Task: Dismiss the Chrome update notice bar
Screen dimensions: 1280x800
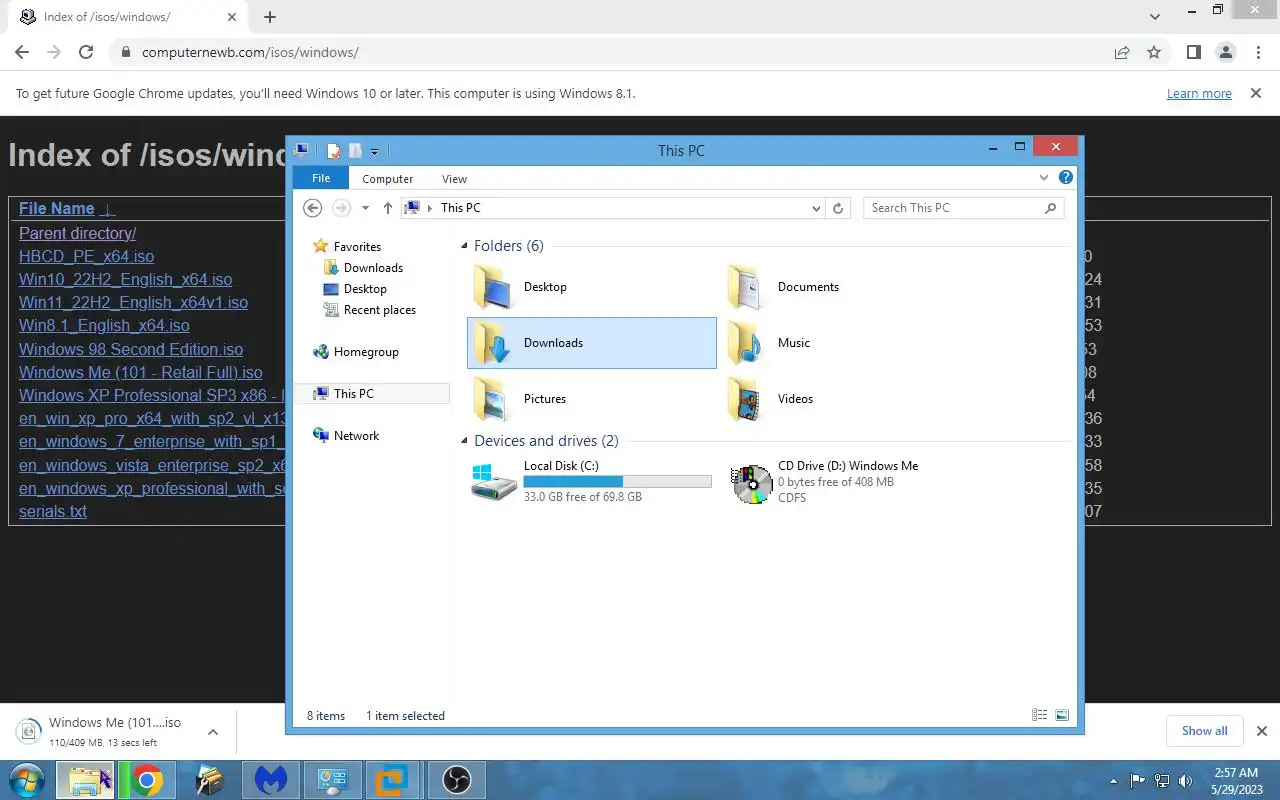Action: (1256, 94)
